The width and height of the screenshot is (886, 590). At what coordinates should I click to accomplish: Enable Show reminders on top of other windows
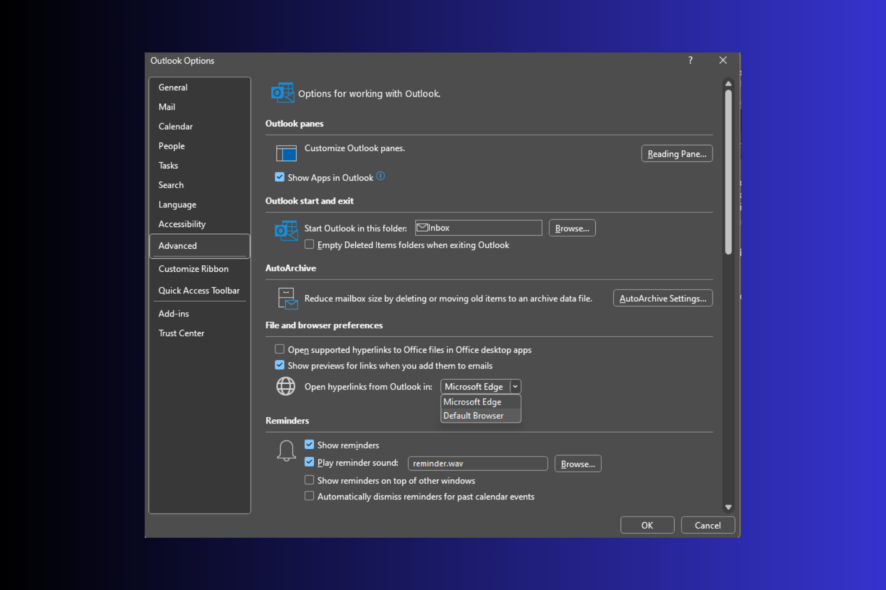click(309, 480)
